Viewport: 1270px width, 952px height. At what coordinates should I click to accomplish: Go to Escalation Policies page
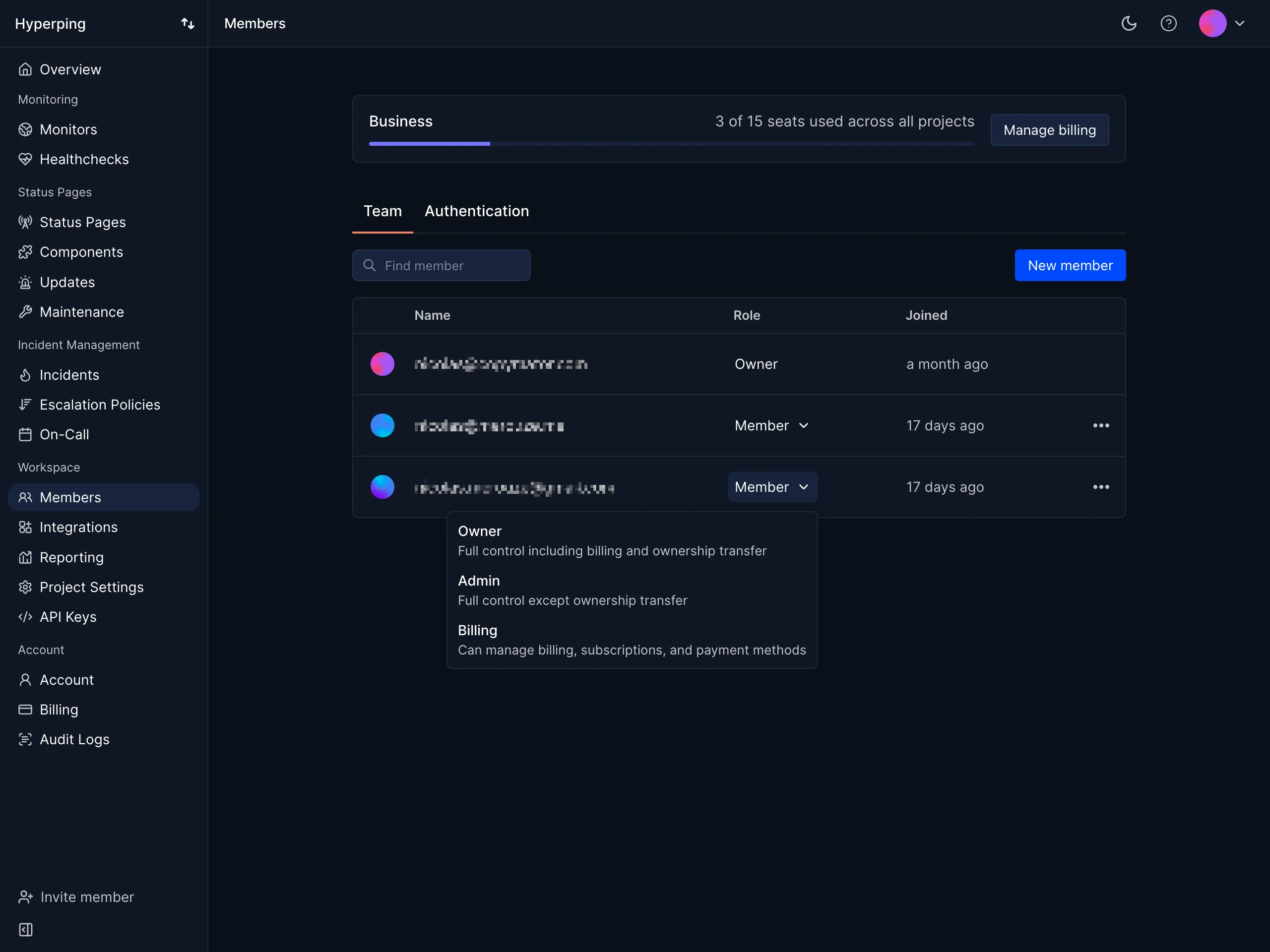(103, 405)
